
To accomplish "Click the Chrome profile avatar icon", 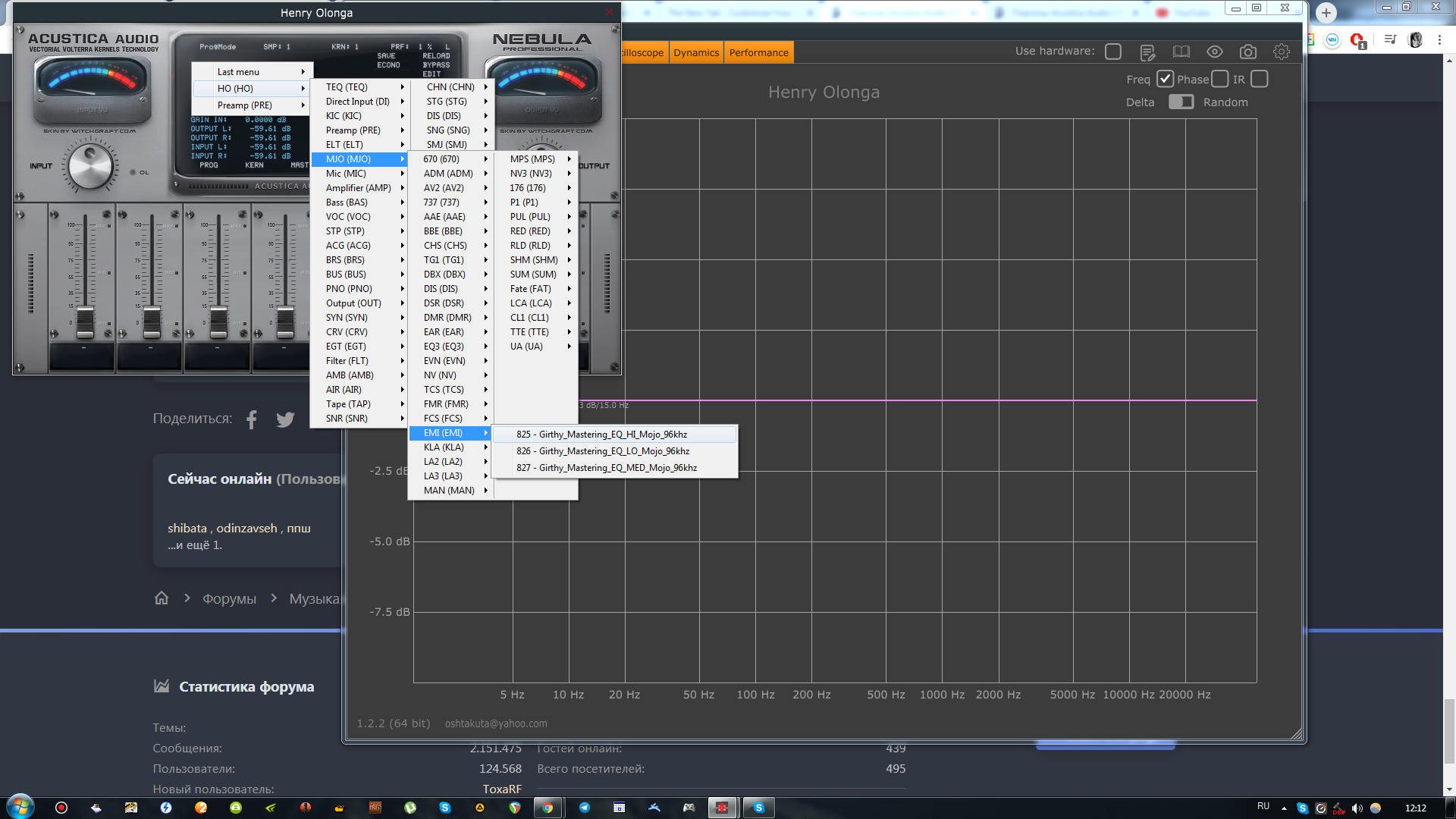I will click(1415, 39).
